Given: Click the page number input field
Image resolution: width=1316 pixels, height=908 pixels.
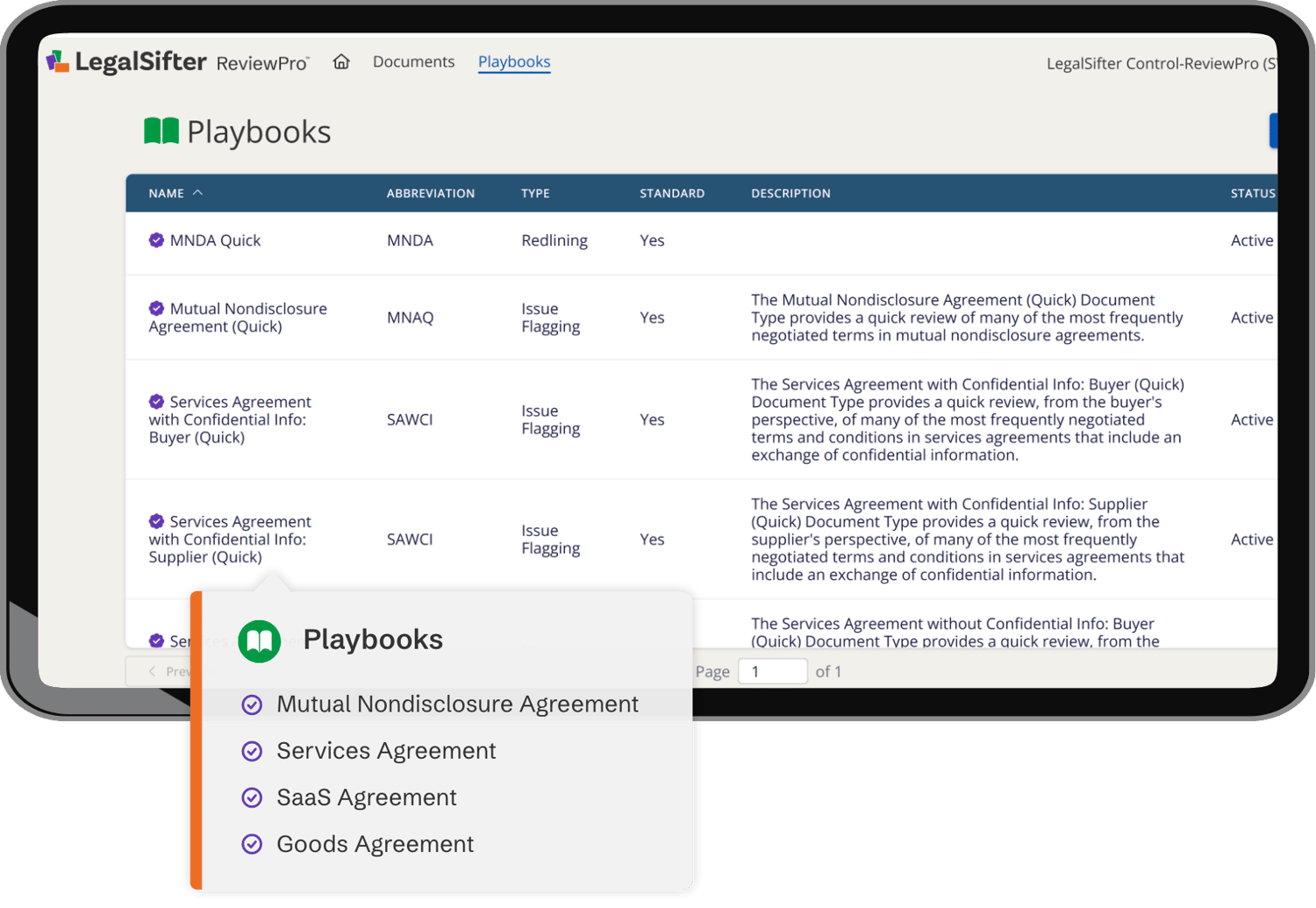Looking at the screenshot, I should [772, 671].
